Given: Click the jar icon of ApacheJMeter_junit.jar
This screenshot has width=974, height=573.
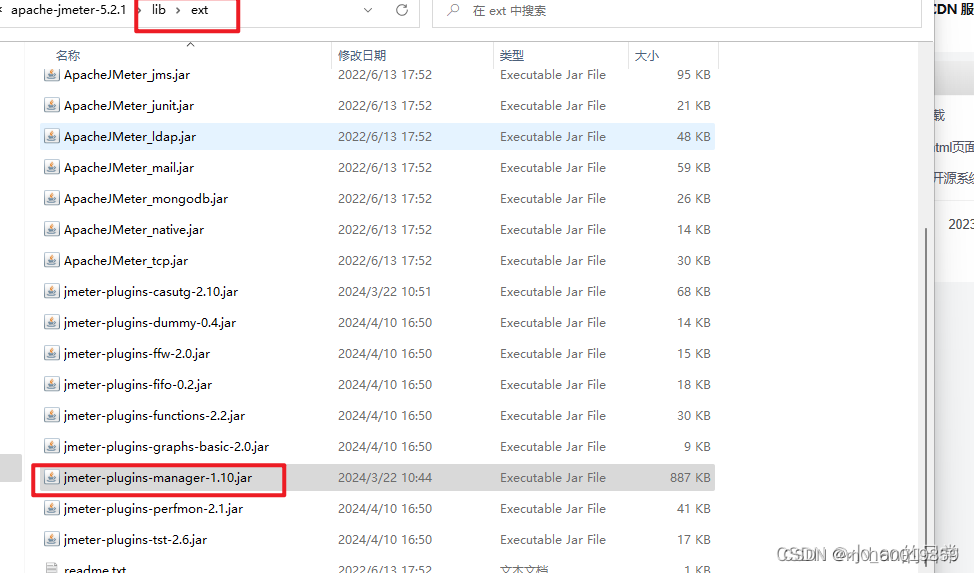Looking at the screenshot, I should (52, 106).
